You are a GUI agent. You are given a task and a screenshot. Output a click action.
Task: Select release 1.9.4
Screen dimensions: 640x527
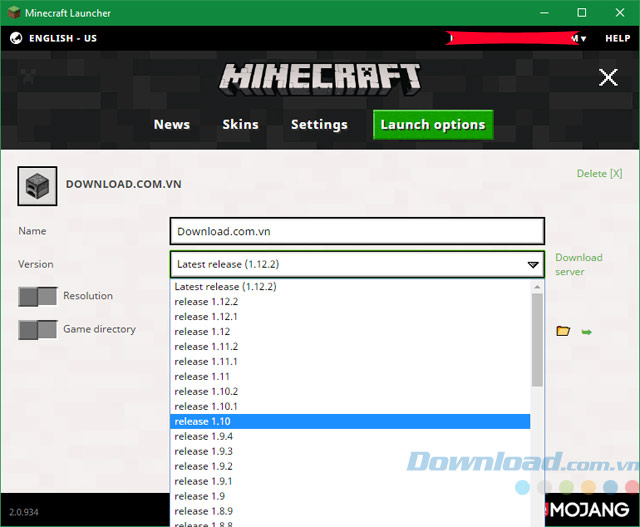pos(350,436)
